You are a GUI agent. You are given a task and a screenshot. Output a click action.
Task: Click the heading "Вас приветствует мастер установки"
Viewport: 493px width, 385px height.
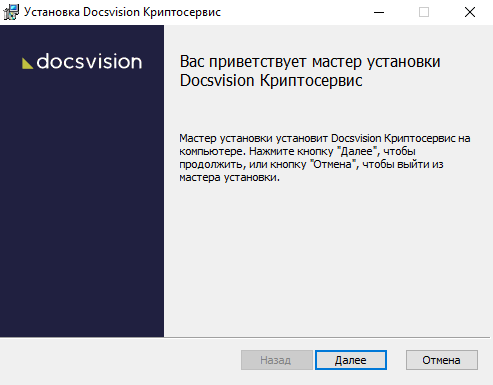click(310, 62)
